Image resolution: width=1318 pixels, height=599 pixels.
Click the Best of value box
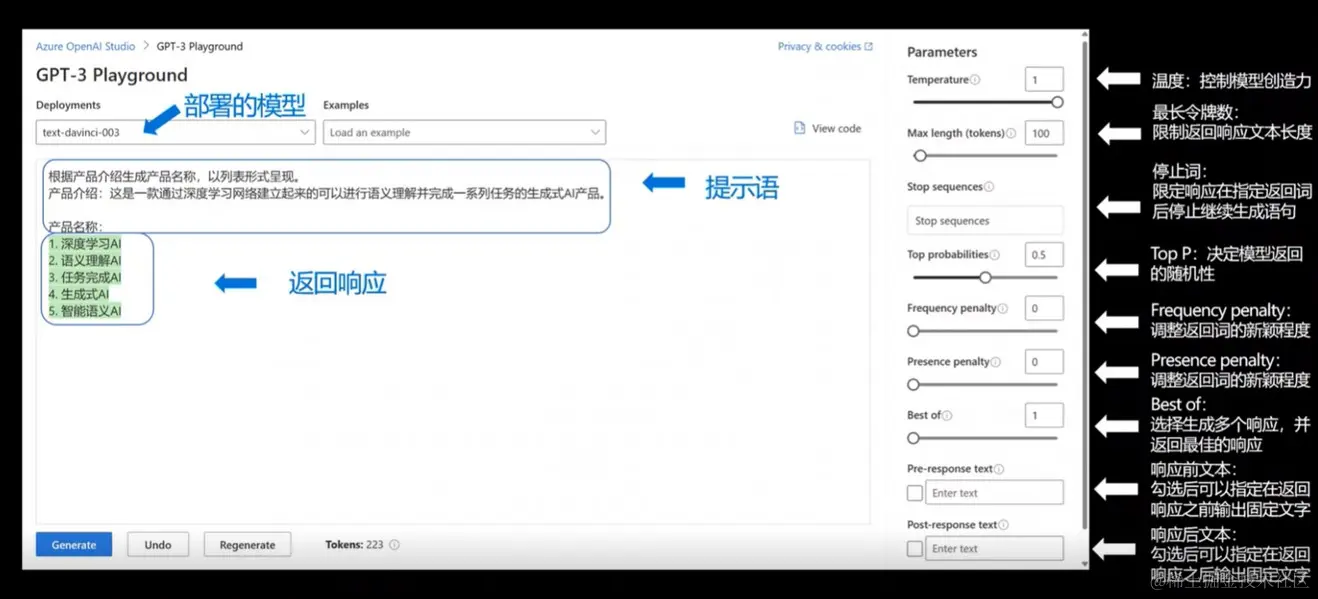pos(1044,415)
